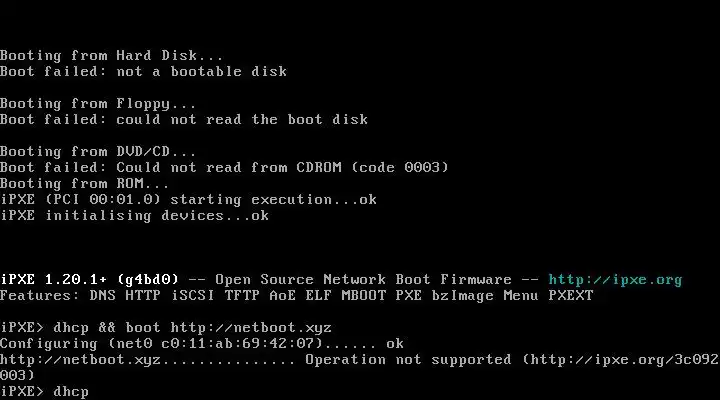720x400 pixels.
Task: Click 'Booting from ROM...' line
Action: [84, 184]
